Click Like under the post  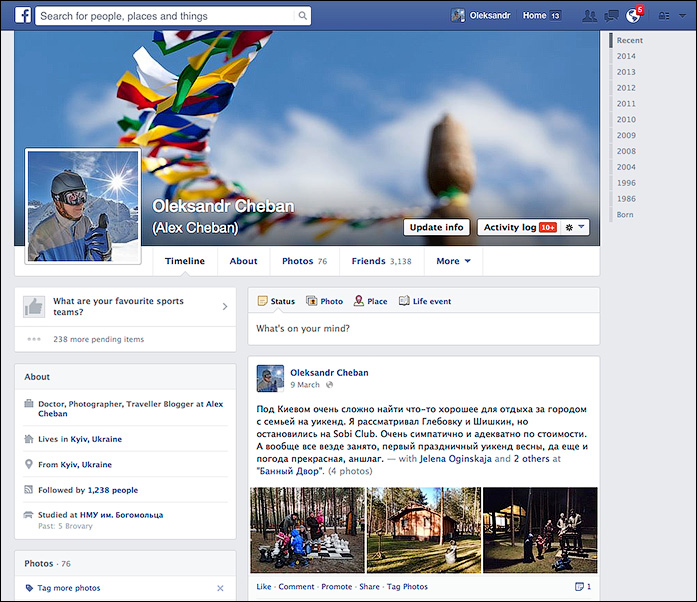pyautogui.click(x=264, y=586)
